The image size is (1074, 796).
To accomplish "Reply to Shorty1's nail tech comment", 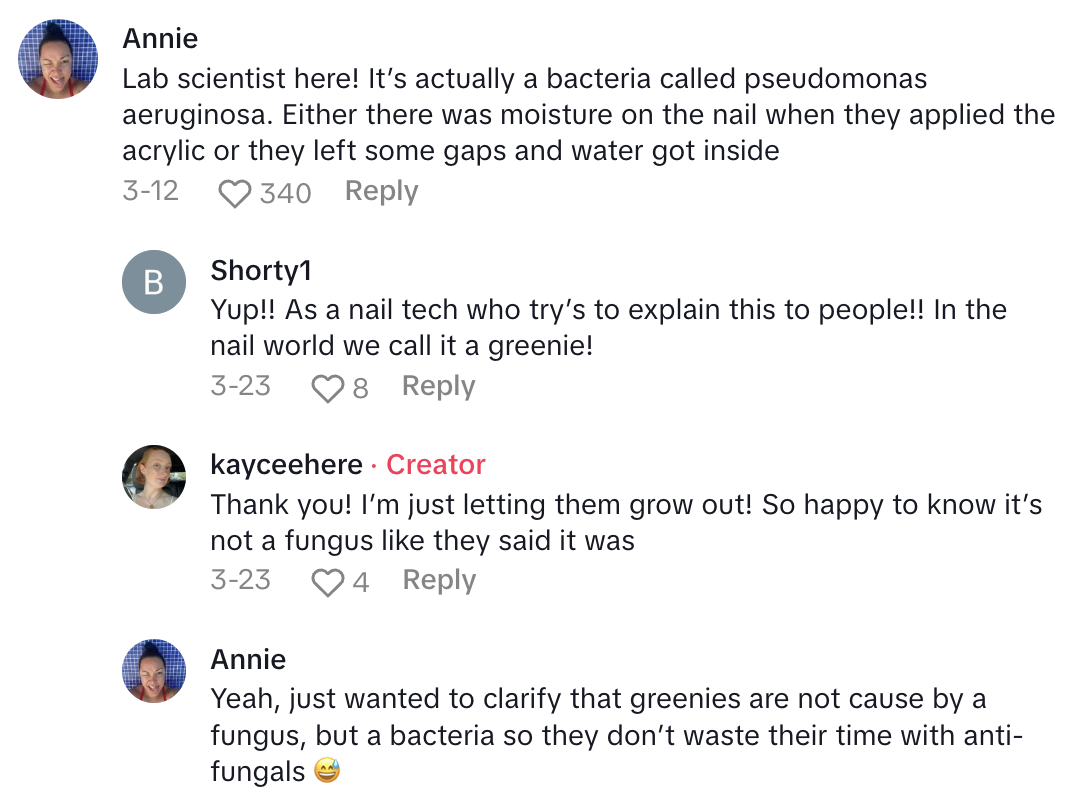I will pos(438,386).
